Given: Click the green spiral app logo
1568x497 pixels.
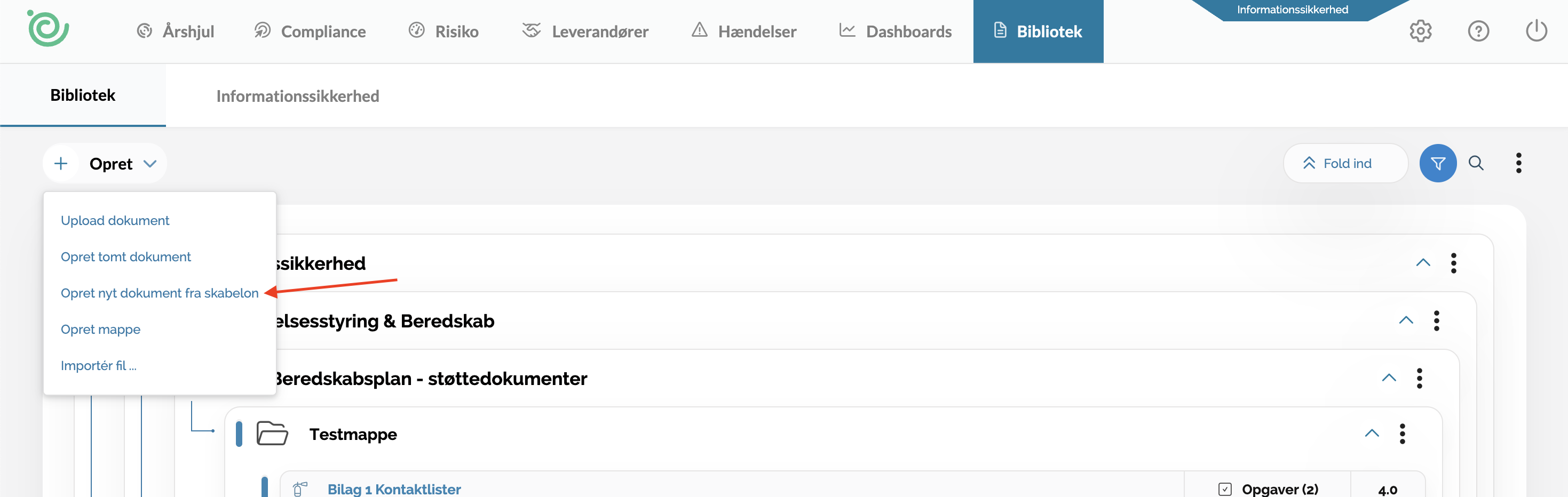Looking at the screenshot, I should [47, 29].
